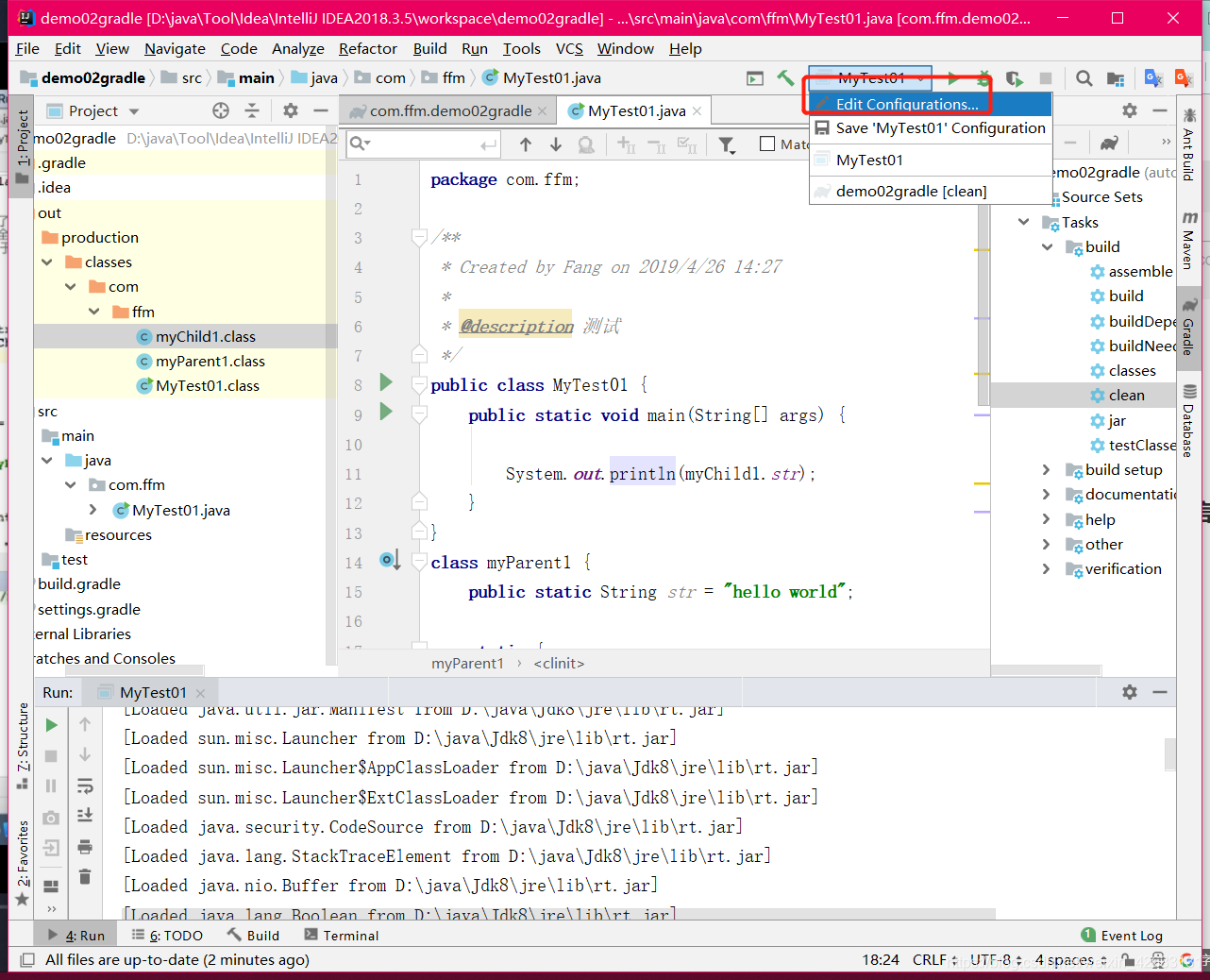The width and height of the screenshot is (1210, 980).
Task: Click run gutter arrow beside main method
Action: pos(386,412)
